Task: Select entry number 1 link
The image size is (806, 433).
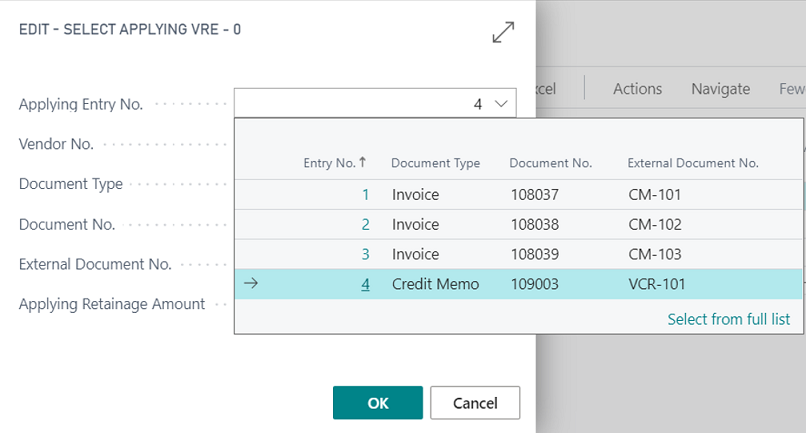Action: pos(365,195)
